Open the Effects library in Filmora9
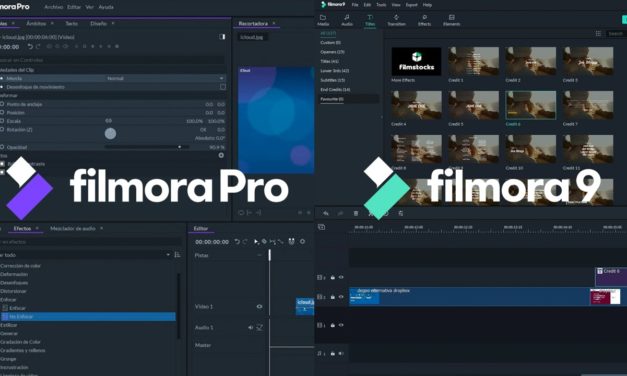 tap(424, 20)
